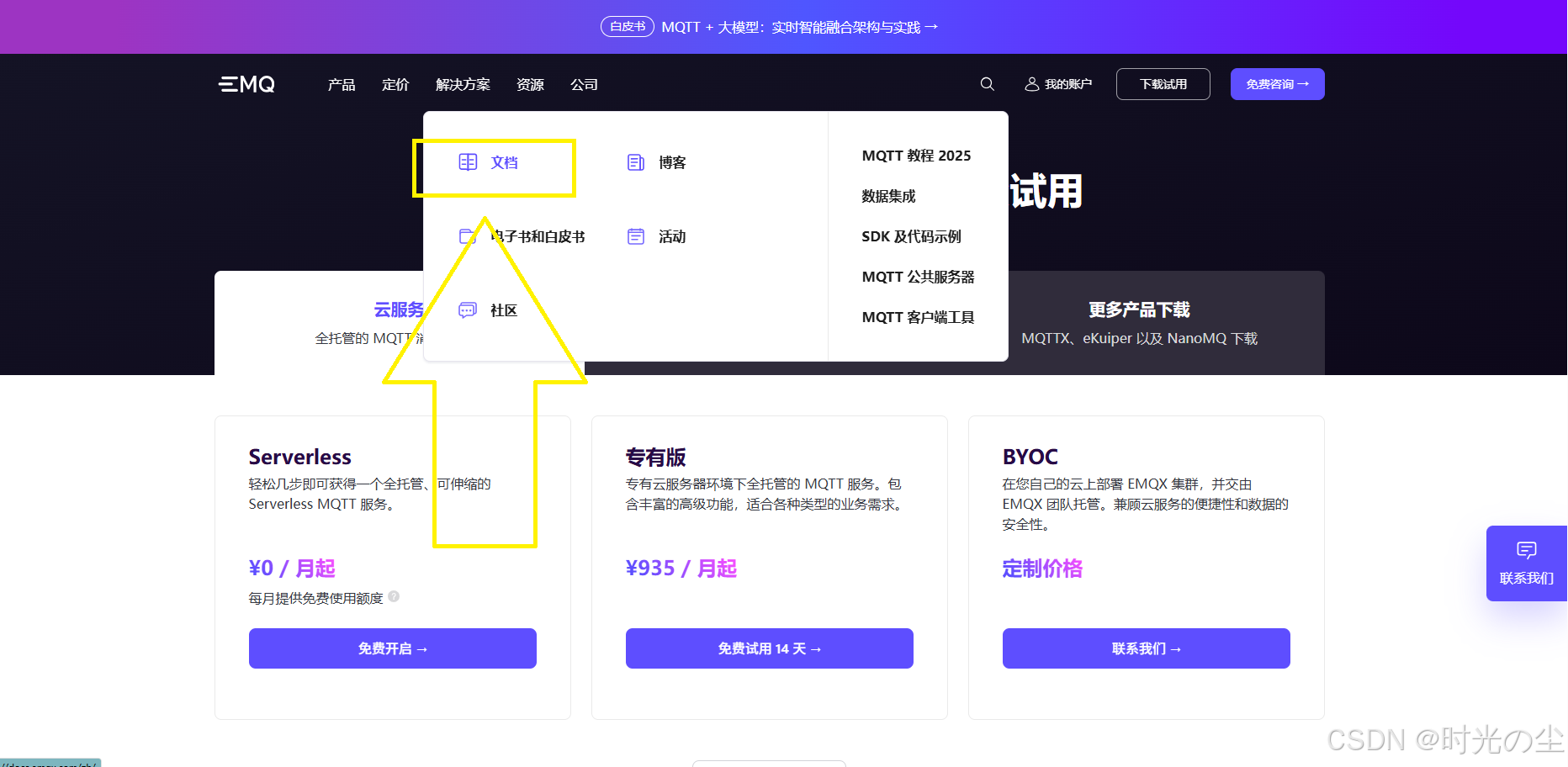Click the 社区 chat bubble icon
This screenshot has height=767, width=1568.
(468, 310)
